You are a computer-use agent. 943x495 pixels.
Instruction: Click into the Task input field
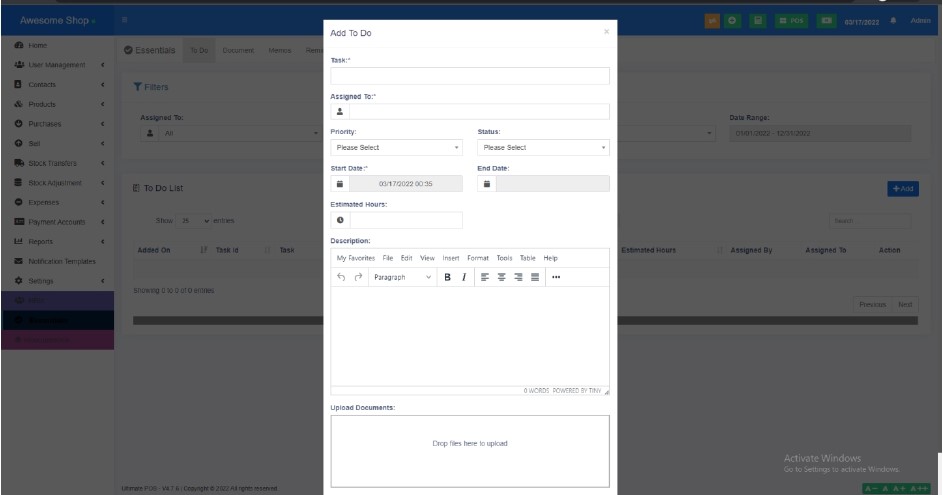click(x=469, y=76)
